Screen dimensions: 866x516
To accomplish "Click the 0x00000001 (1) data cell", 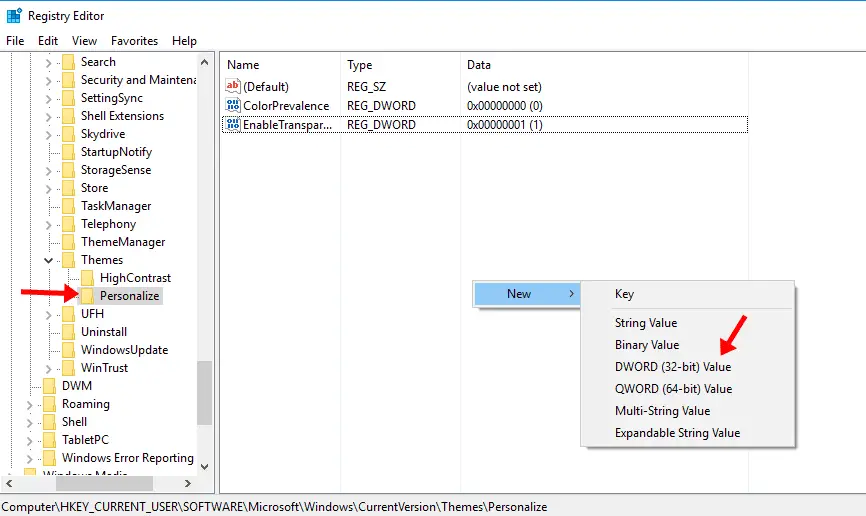I will click(504, 125).
